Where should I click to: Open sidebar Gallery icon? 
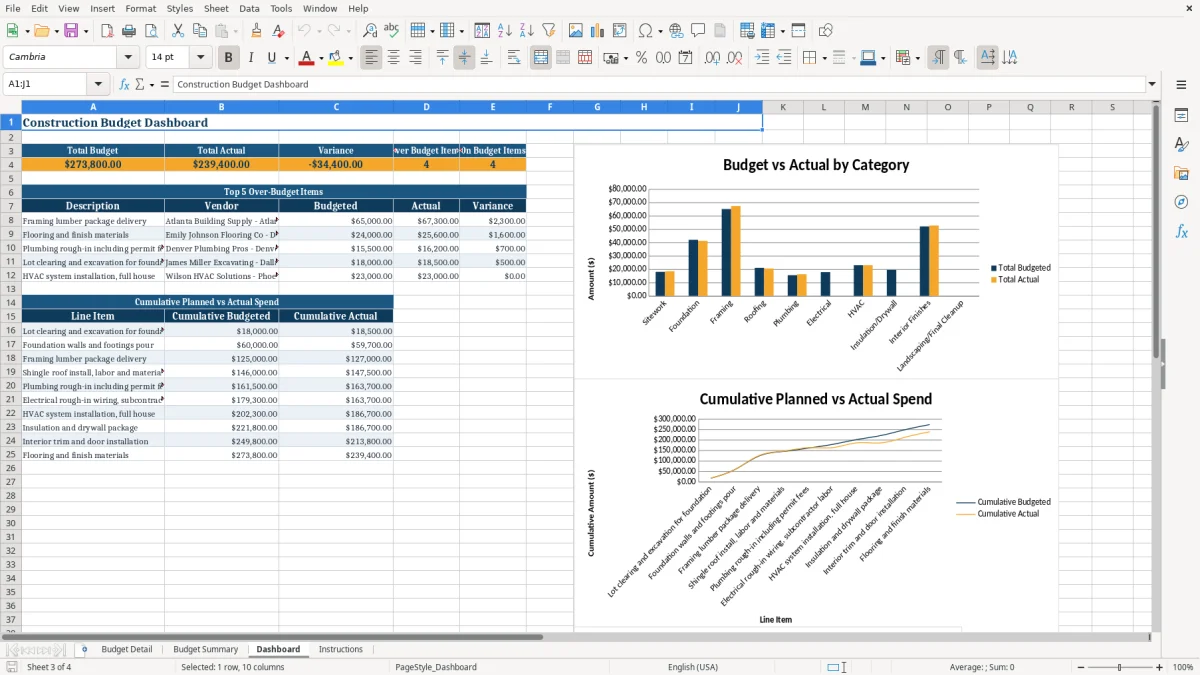pyautogui.click(x=1181, y=173)
